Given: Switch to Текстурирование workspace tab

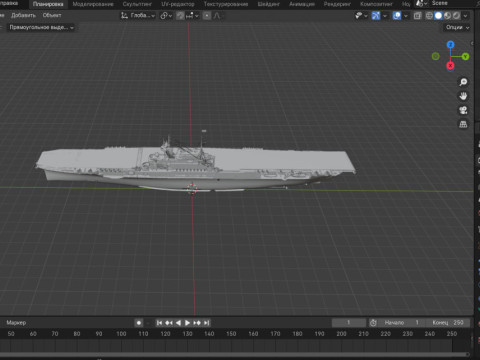Looking at the screenshot, I should 226,4.
